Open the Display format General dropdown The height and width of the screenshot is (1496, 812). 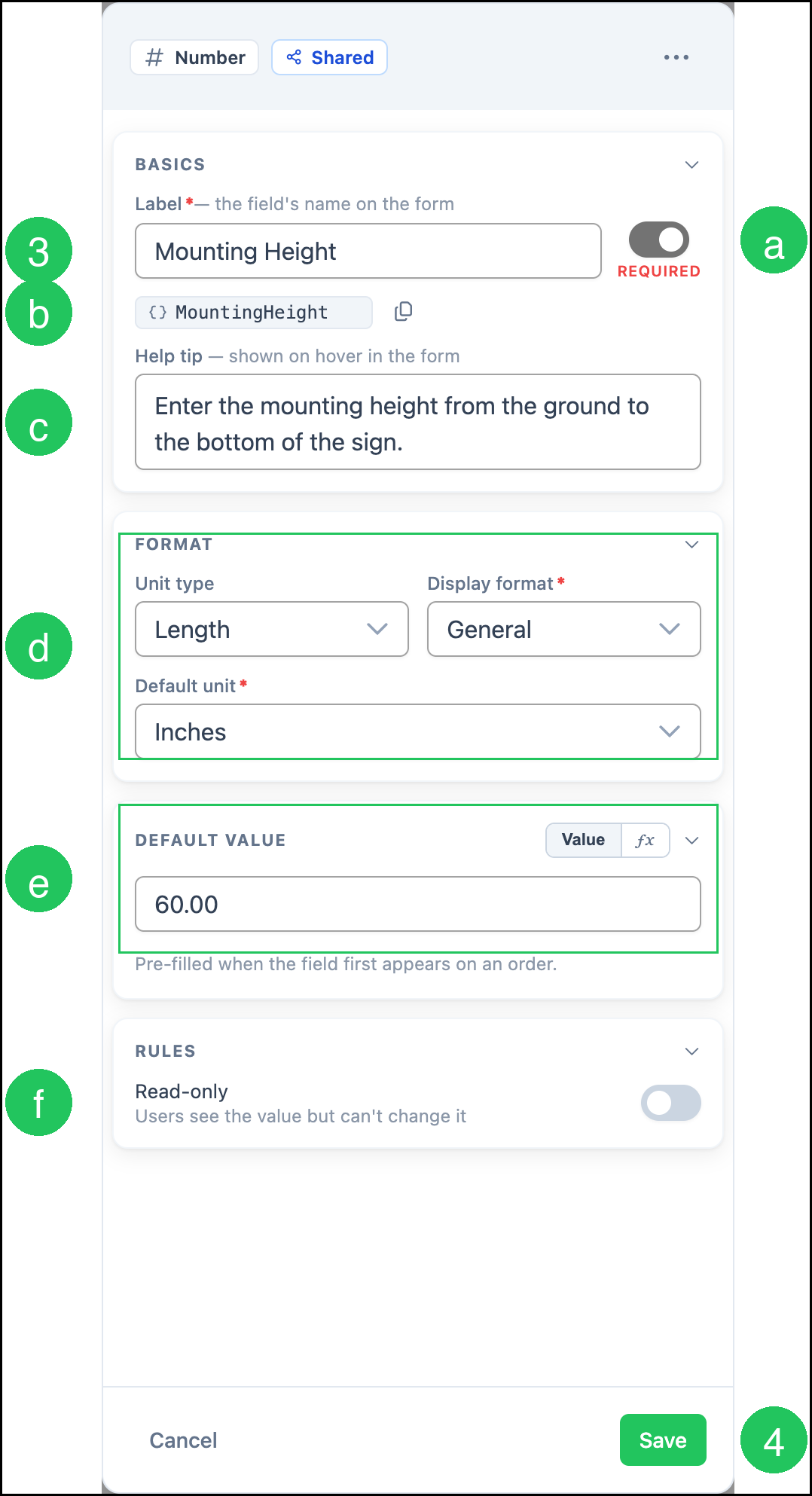(x=564, y=629)
